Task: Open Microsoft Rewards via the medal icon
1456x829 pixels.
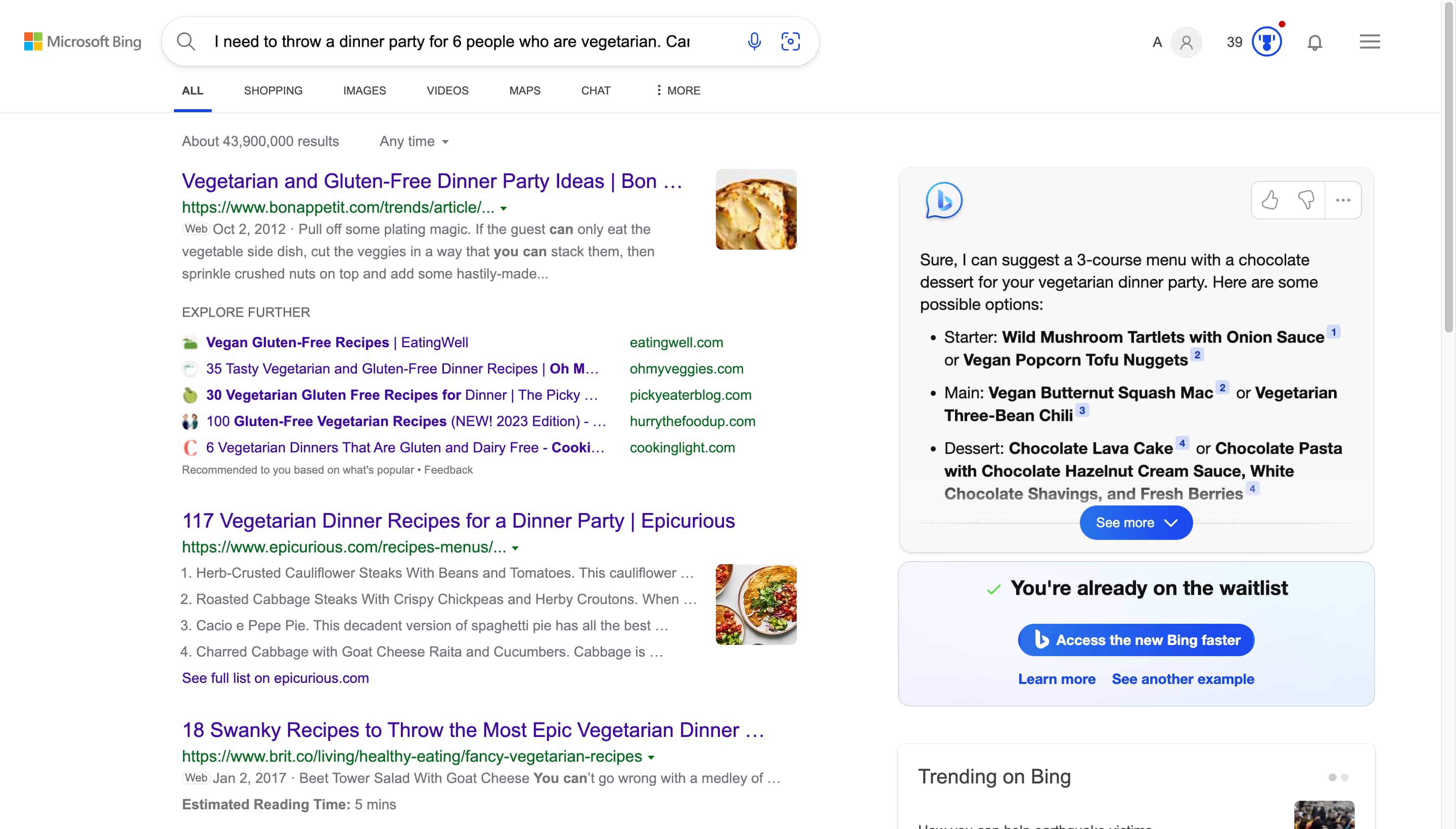Action: [x=1266, y=41]
